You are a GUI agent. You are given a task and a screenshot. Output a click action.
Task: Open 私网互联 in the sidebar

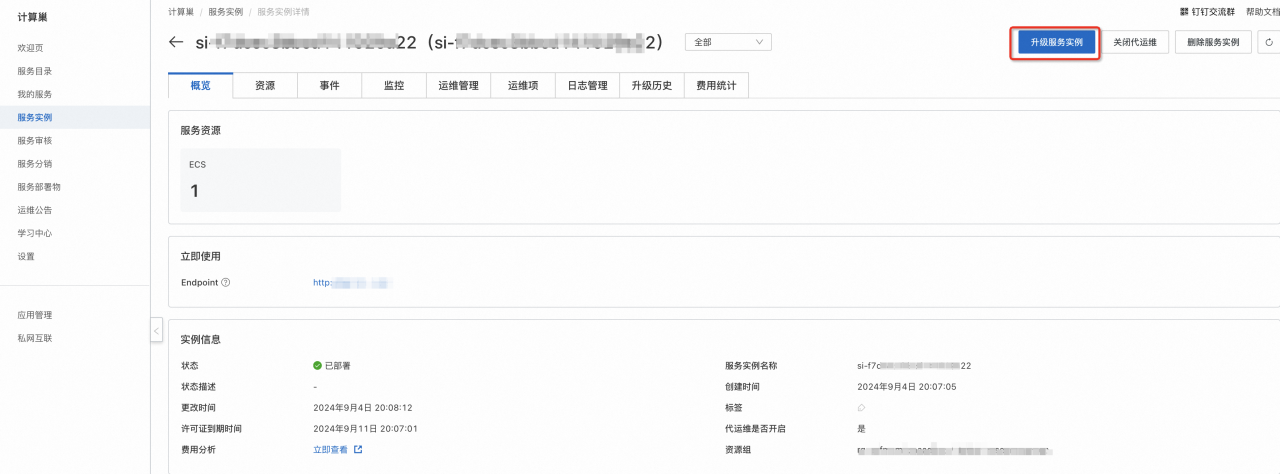pyautogui.click(x=35, y=338)
